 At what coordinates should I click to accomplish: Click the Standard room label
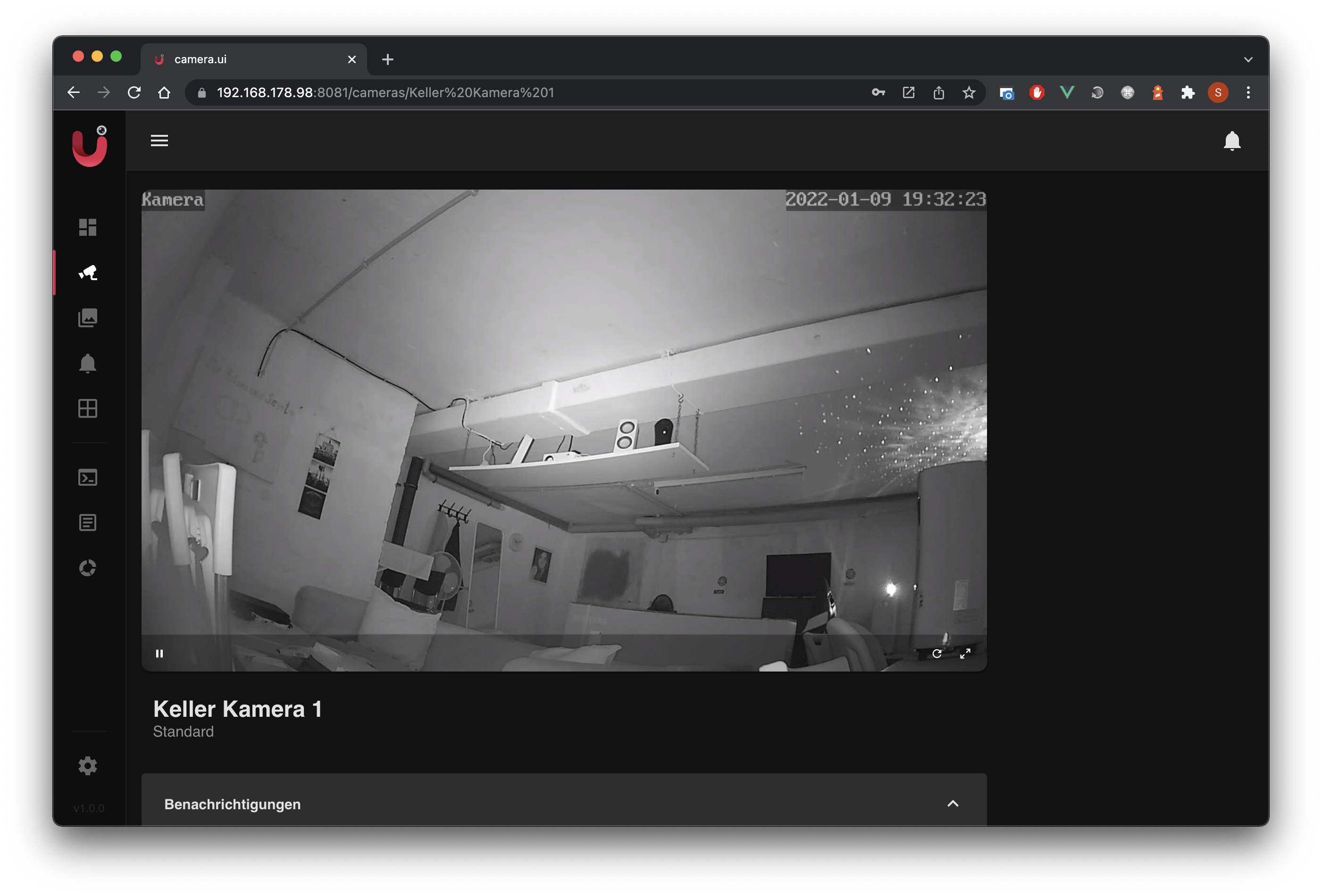(x=183, y=731)
